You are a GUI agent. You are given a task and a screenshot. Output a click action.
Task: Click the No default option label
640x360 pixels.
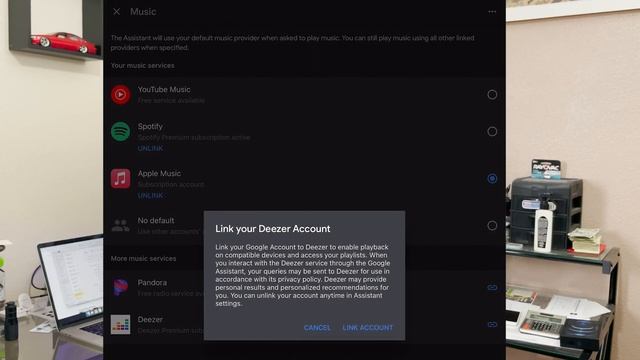click(x=156, y=220)
